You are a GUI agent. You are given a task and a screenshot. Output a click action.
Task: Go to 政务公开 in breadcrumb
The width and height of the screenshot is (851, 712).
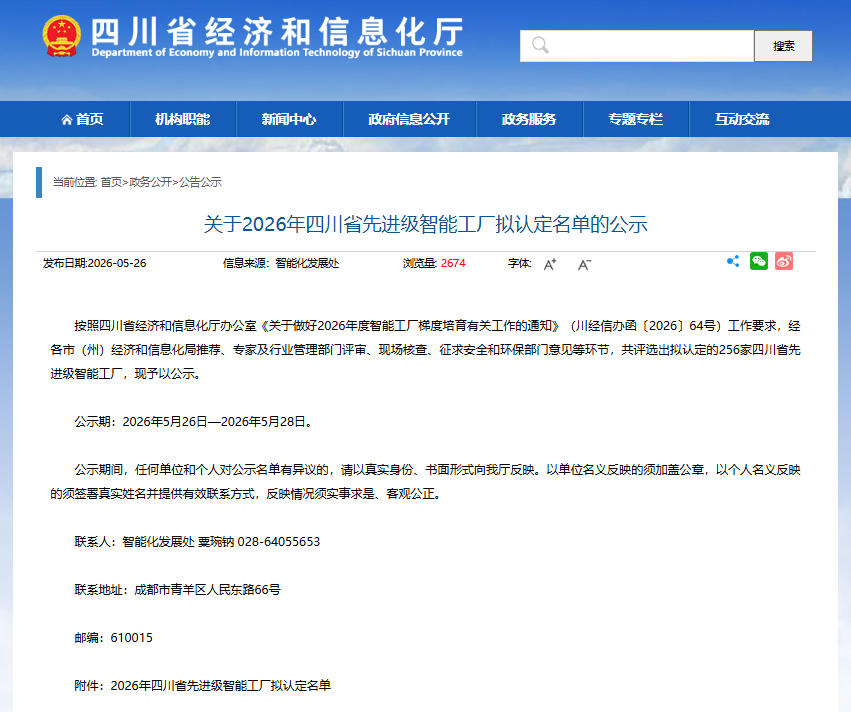150,182
